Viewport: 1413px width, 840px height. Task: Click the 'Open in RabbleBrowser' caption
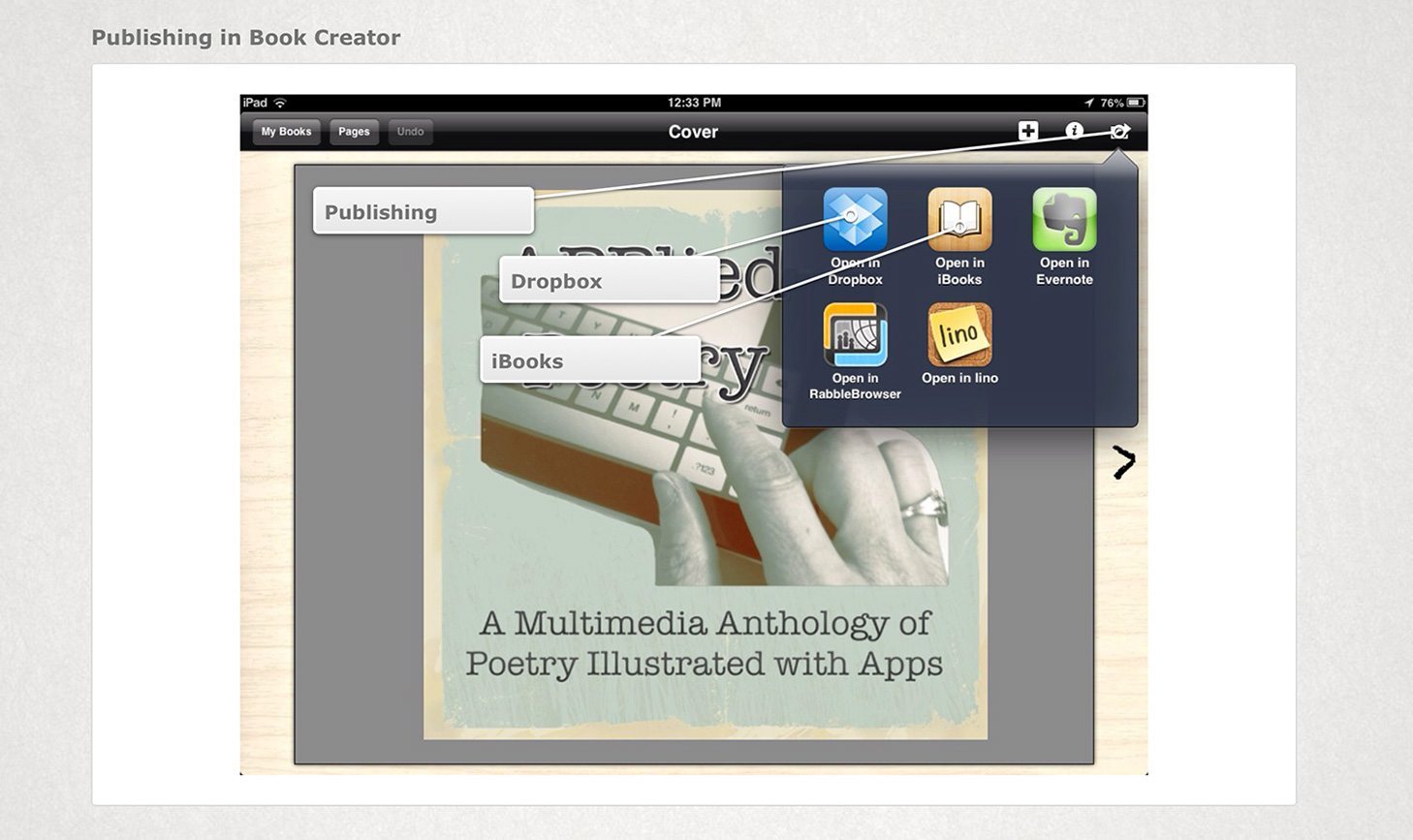point(855,386)
